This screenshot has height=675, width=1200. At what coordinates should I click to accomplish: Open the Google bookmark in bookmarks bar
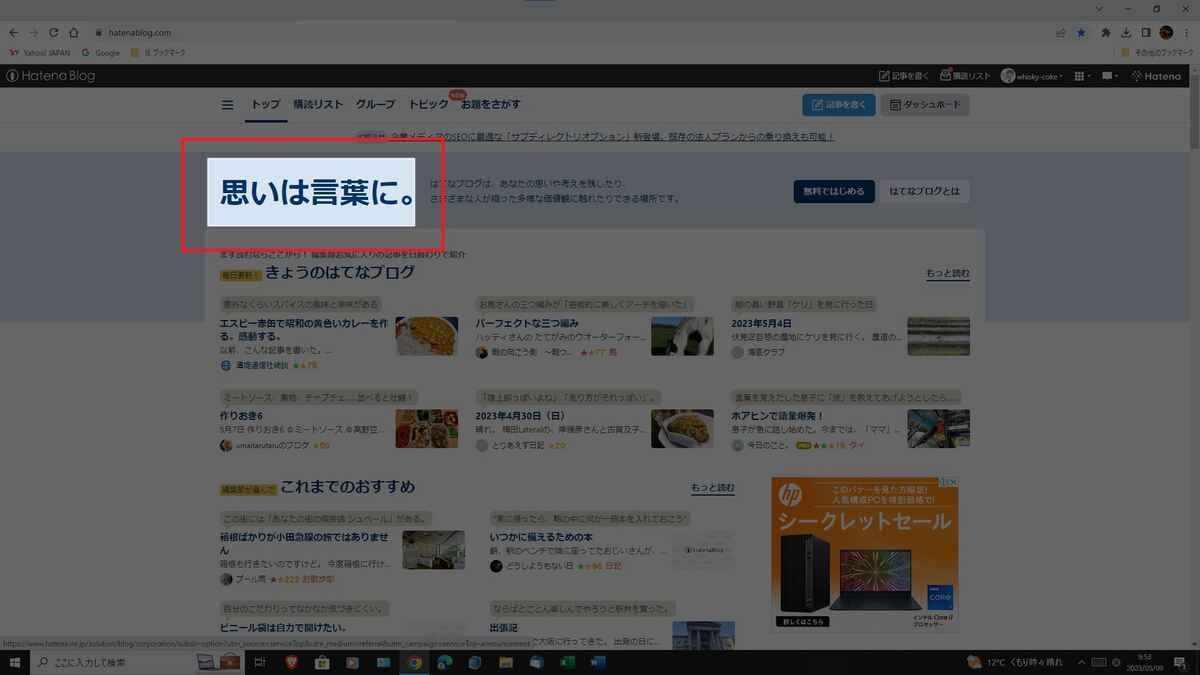click(101, 53)
